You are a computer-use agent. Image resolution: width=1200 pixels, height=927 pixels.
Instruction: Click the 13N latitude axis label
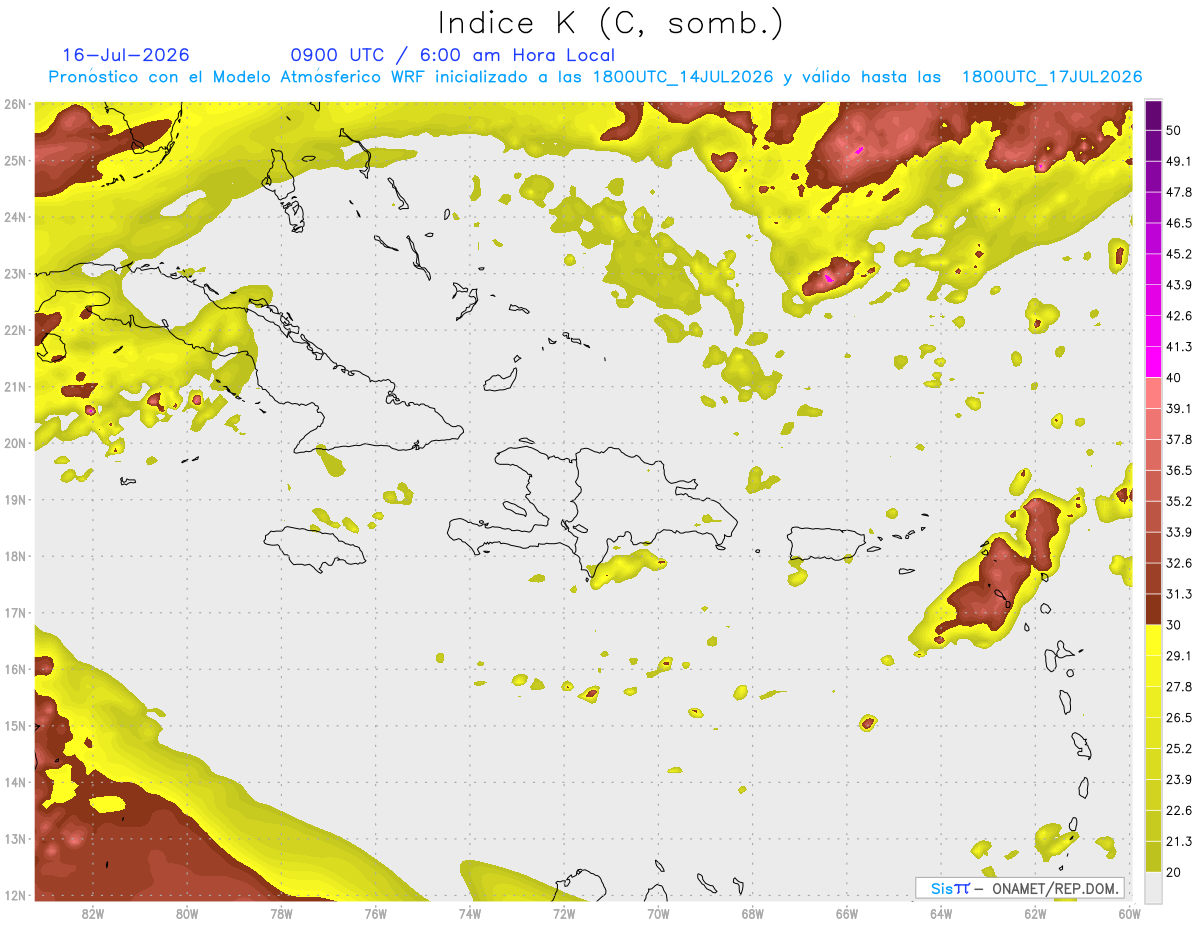pyautogui.click(x=15, y=838)
